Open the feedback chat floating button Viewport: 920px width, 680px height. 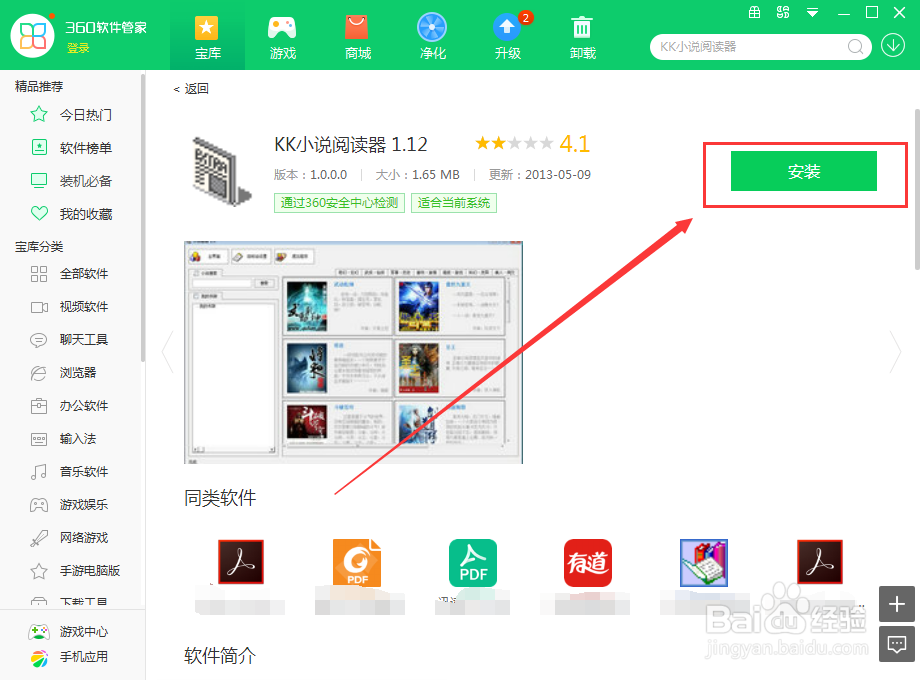(x=897, y=644)
